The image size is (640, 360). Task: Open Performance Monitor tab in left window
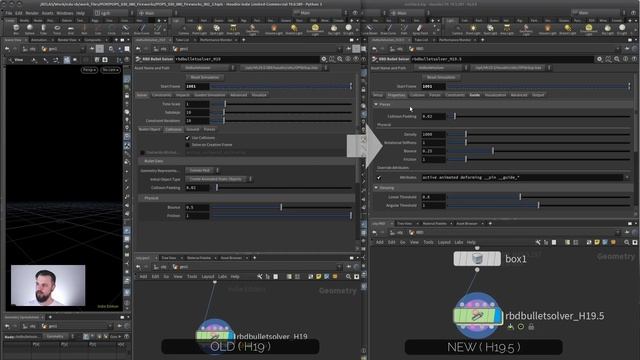click(x=216, y=40)
